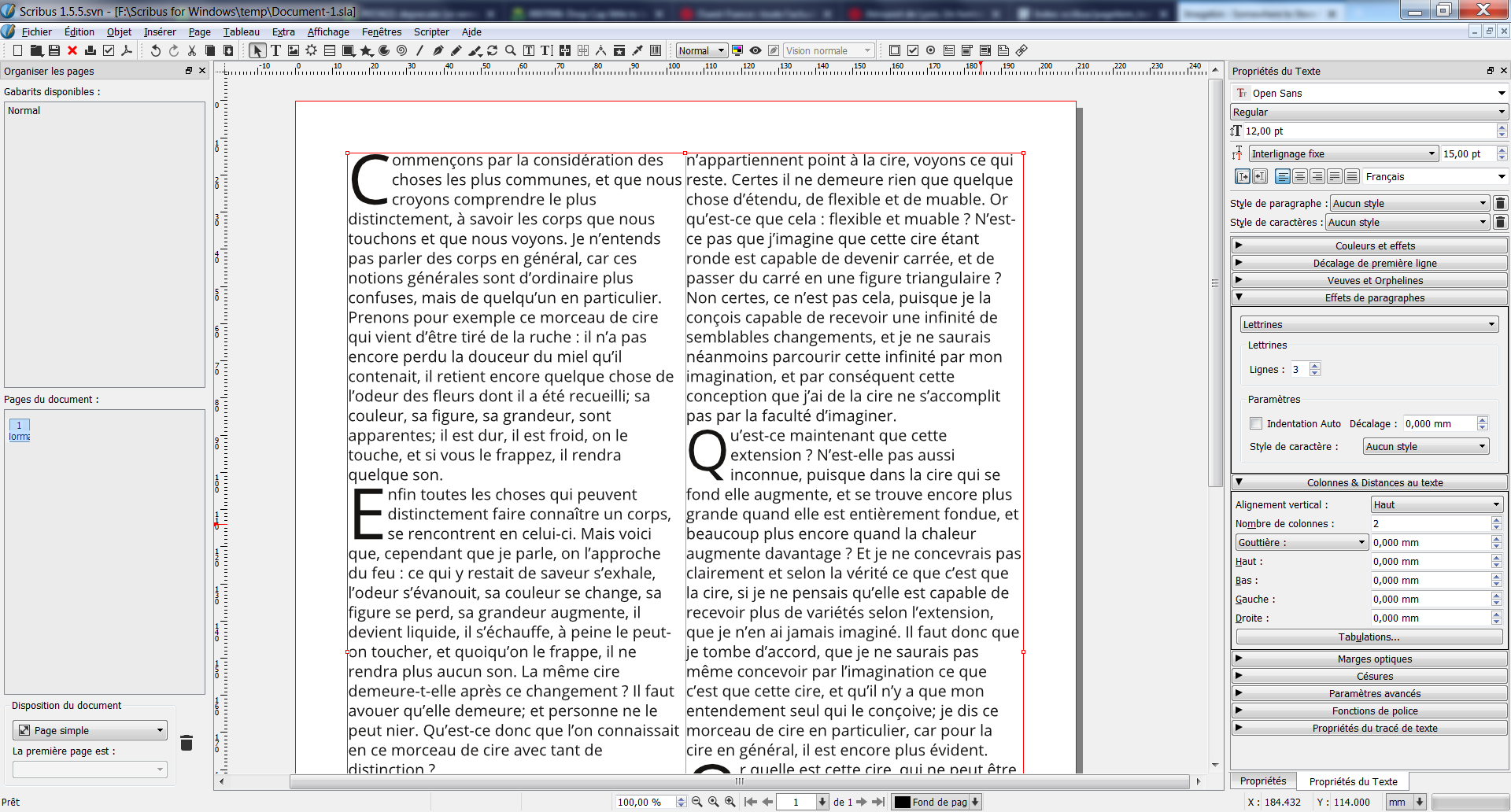Export as PDF using the Acrobat icon

tap(127, 50)
